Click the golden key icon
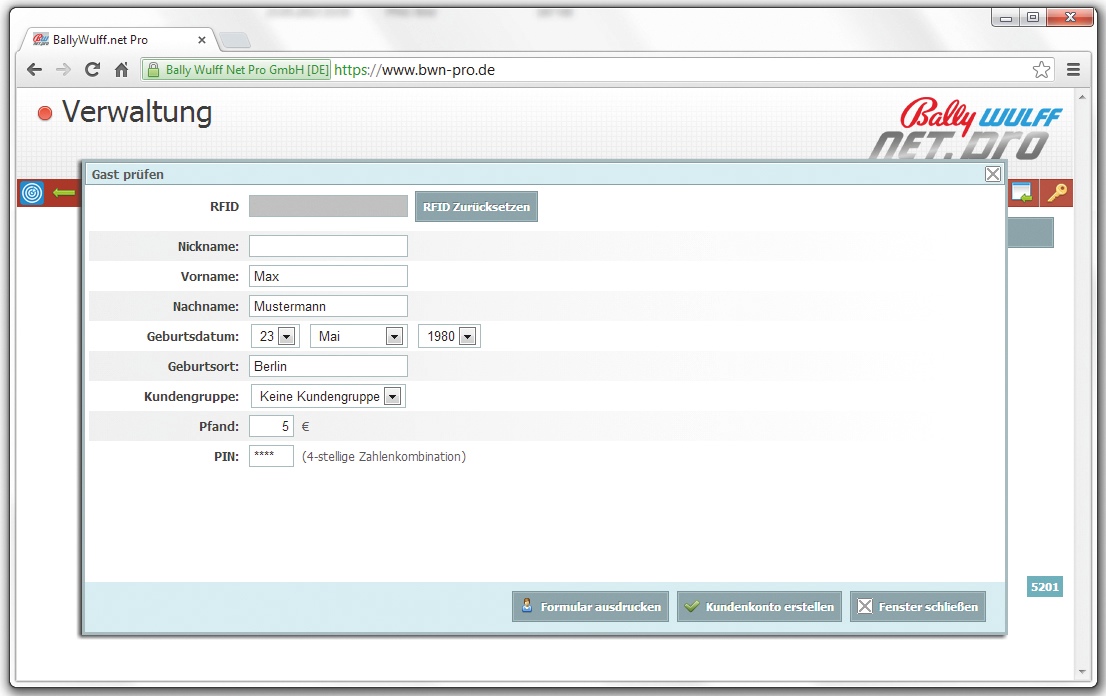The image size is (1106, 696). (x=1057, y=193)
